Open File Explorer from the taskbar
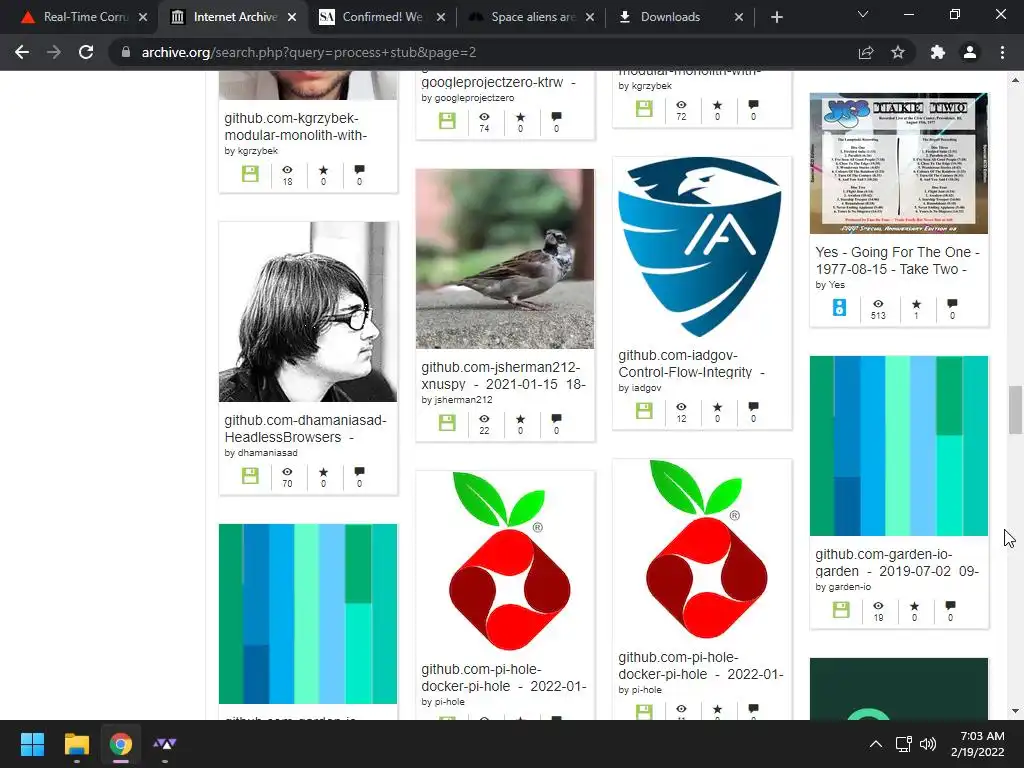The height and width of the screenshot is (768, 1024). pyautogui.click(x=76, y=744)
